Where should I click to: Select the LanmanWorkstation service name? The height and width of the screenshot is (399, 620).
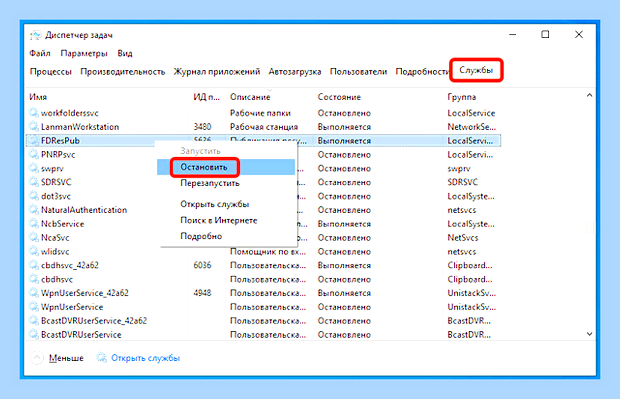point(80,127)
